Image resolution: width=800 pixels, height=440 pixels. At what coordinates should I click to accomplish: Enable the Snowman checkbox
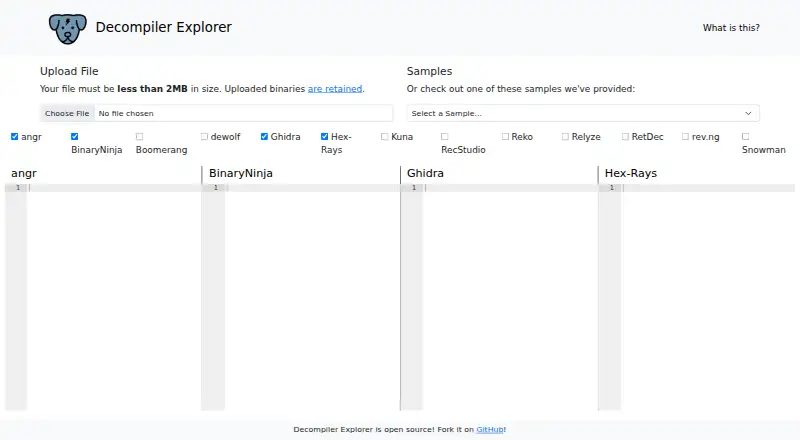[745, 136]
